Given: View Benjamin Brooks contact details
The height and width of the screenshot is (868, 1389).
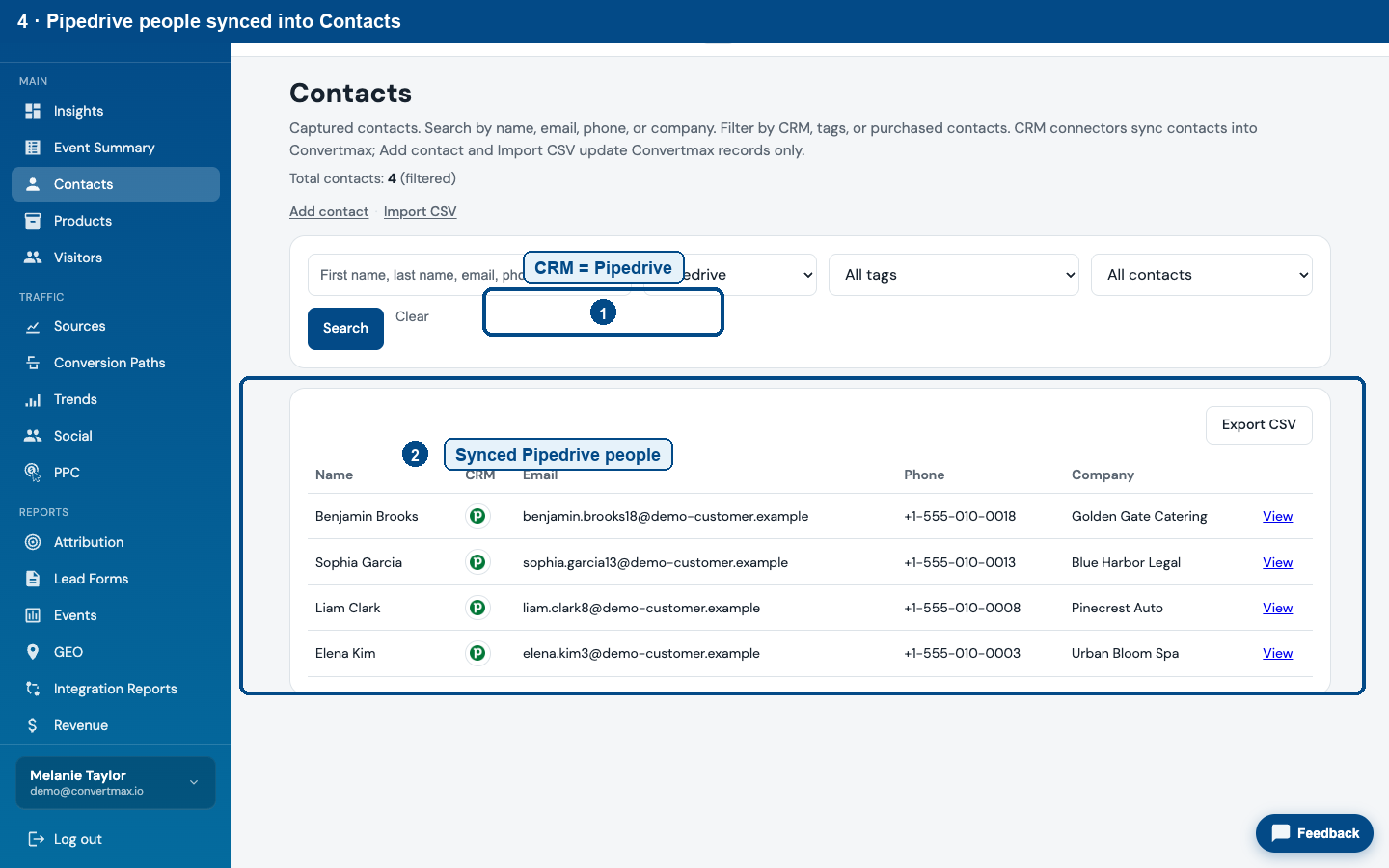Looking at the screenshot, I should 1277,516.
